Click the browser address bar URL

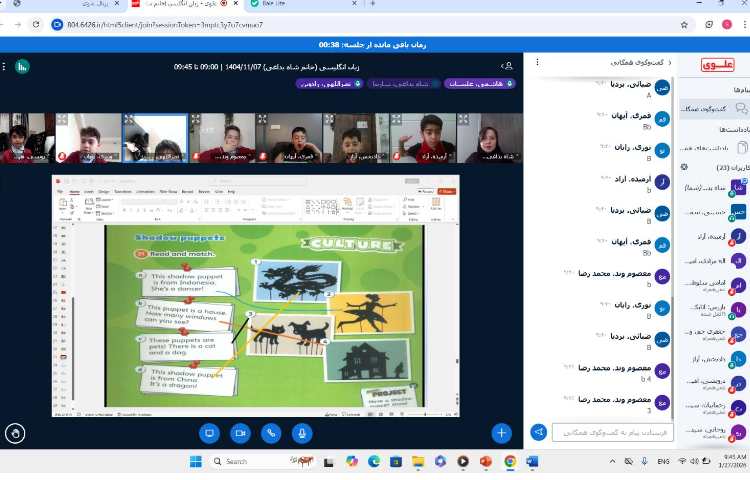click(165, 24)
